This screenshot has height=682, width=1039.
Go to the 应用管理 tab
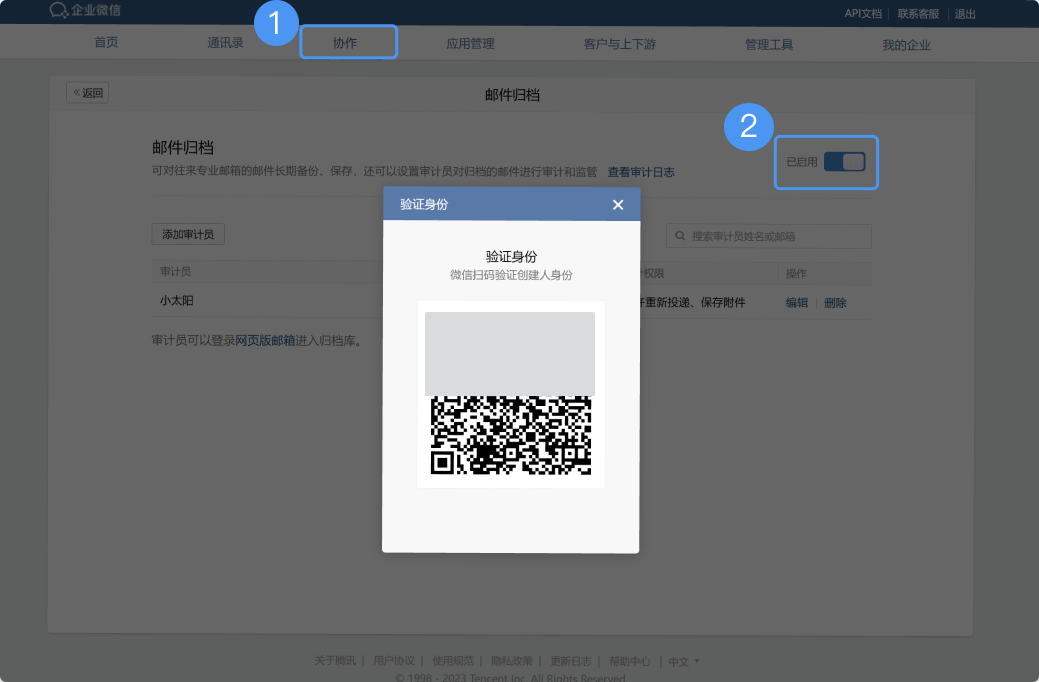click(x=470, y=44)
